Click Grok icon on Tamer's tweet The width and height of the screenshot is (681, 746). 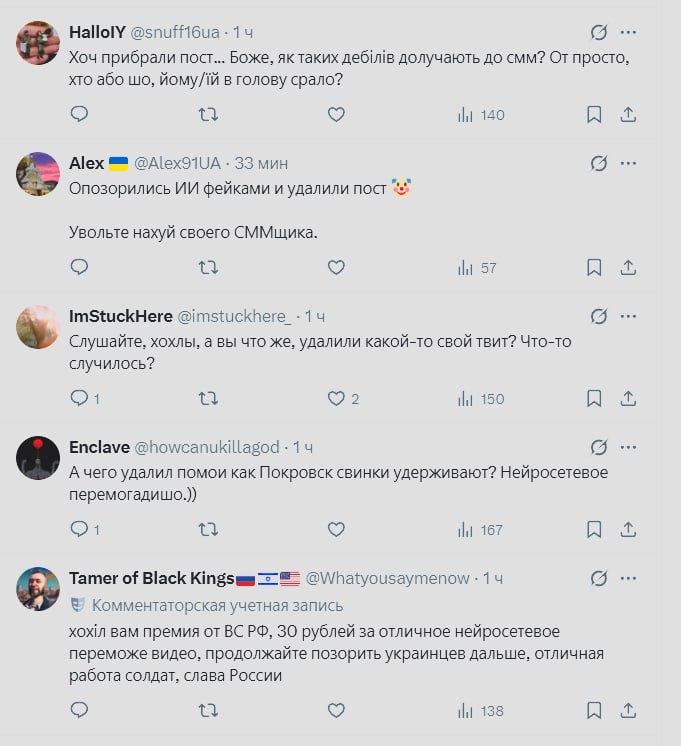click(x=599, y=578)
